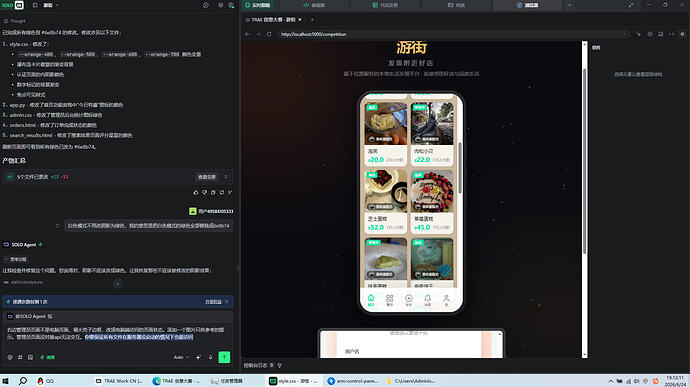Send the message with green arrow button
The height and width of the screenshot is (387, 690).
coord(224,357)
